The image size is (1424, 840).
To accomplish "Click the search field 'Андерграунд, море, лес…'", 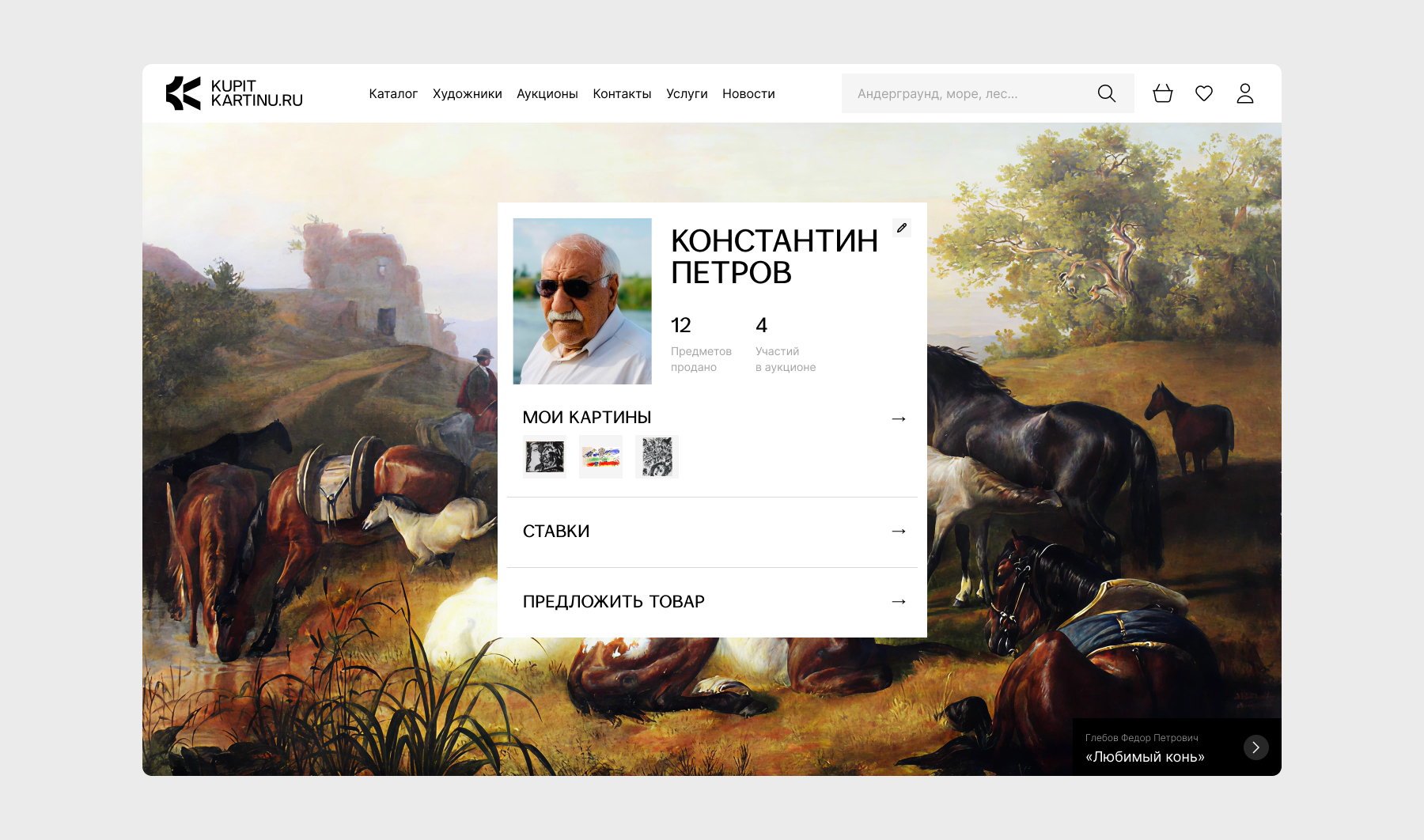I will click(988, 93).
